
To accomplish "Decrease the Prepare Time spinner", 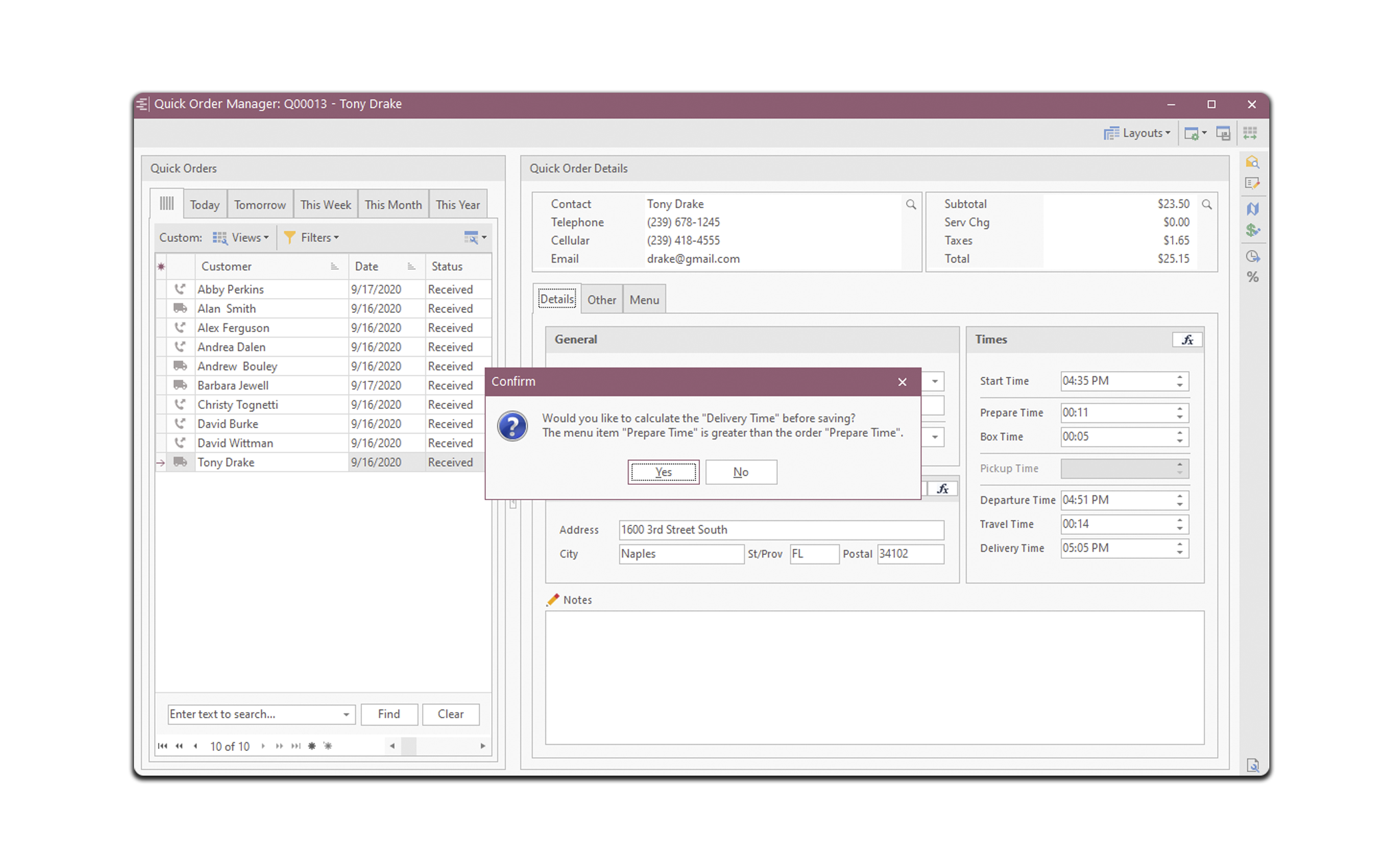I will (x=1180, y=417).
